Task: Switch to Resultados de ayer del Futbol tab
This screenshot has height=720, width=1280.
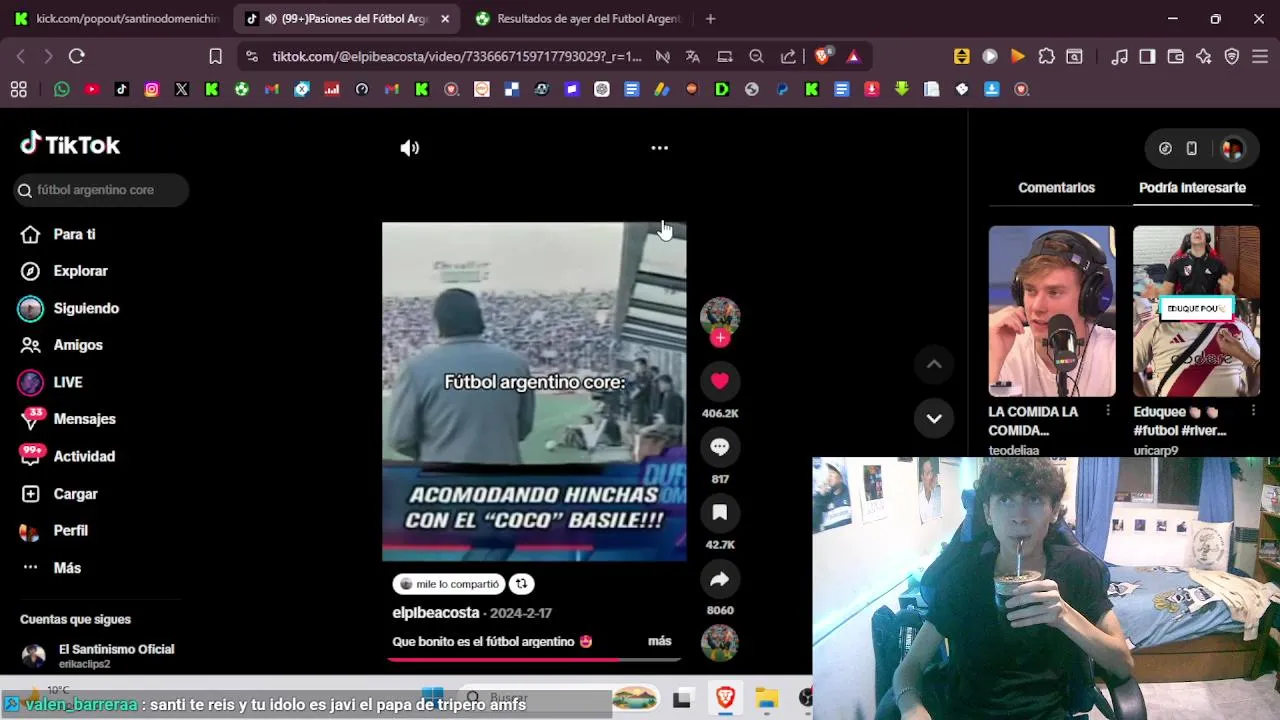Action: point(580,19)
